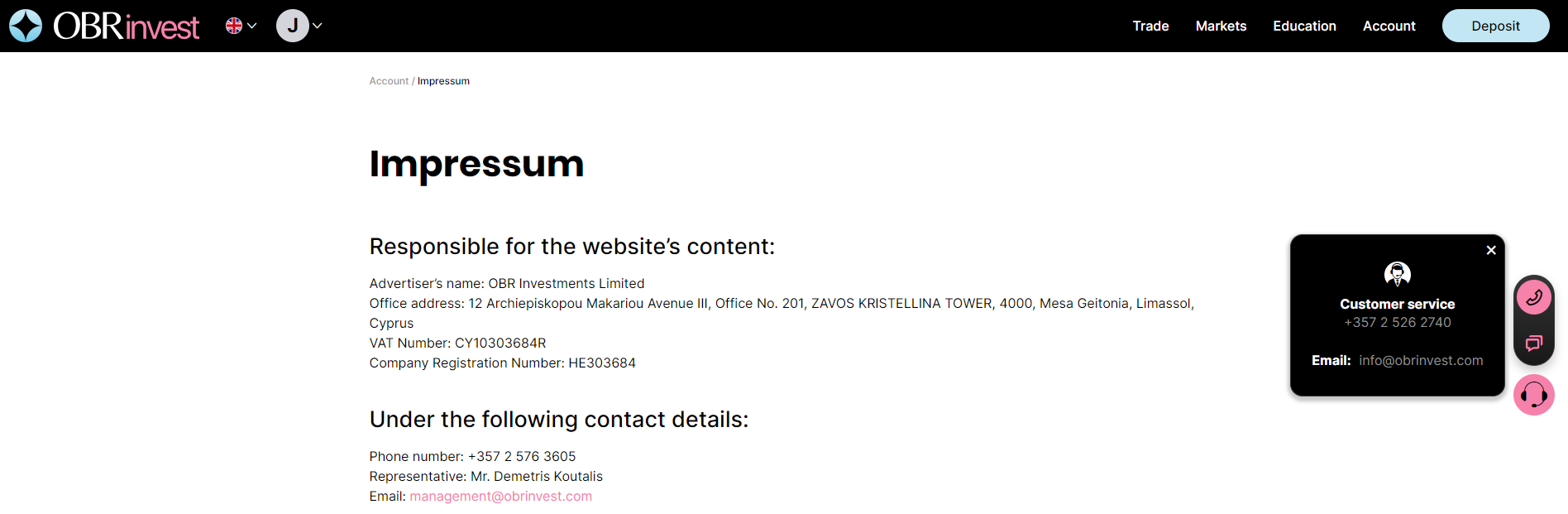Click the management@obrinvest.com email link
The width and height of the screenshot is (1568, 514).
[x=500, y=497]
